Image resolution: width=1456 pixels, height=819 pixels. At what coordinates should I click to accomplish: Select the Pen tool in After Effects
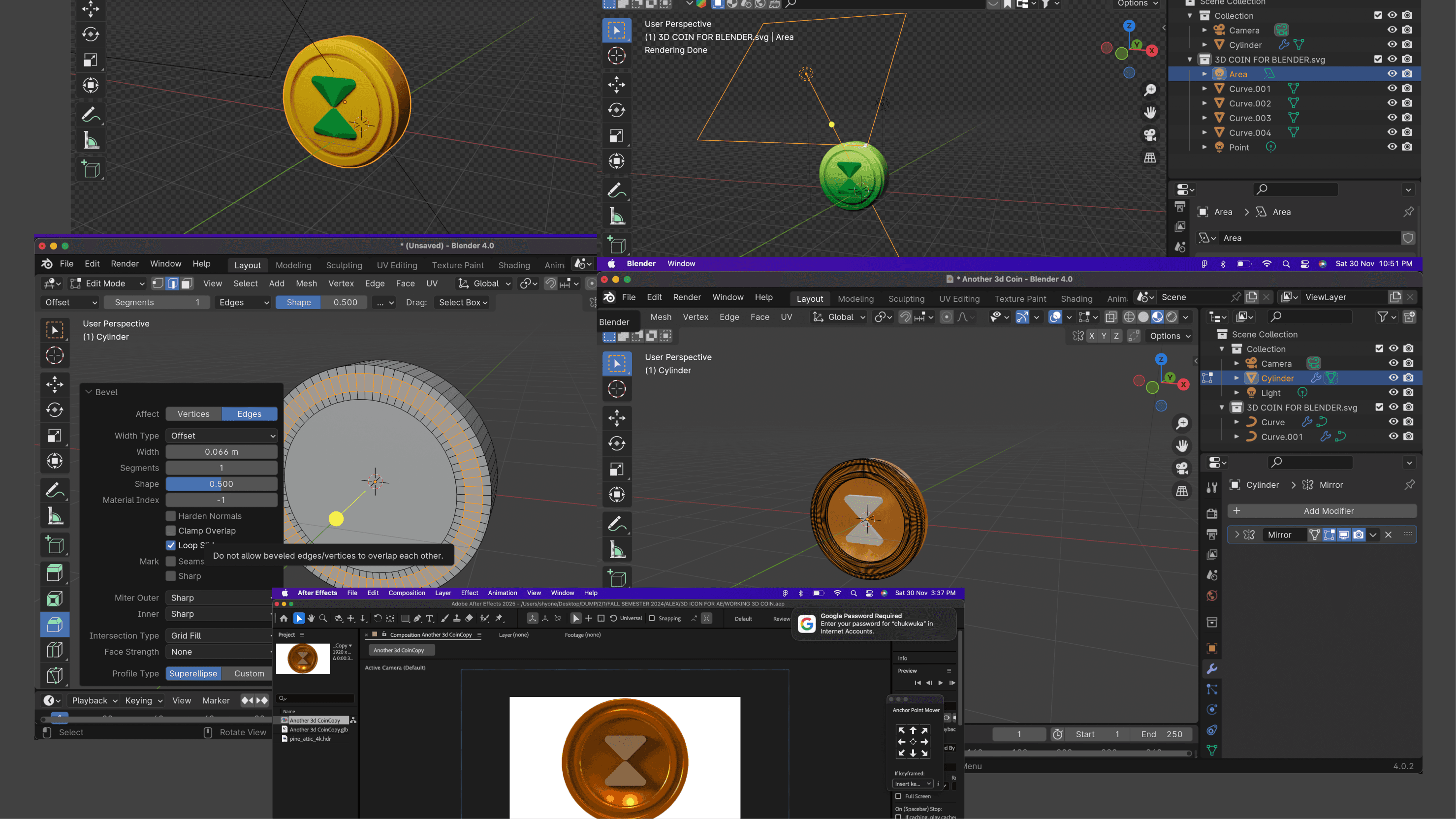pyautogui.click(x=417, y=618)
